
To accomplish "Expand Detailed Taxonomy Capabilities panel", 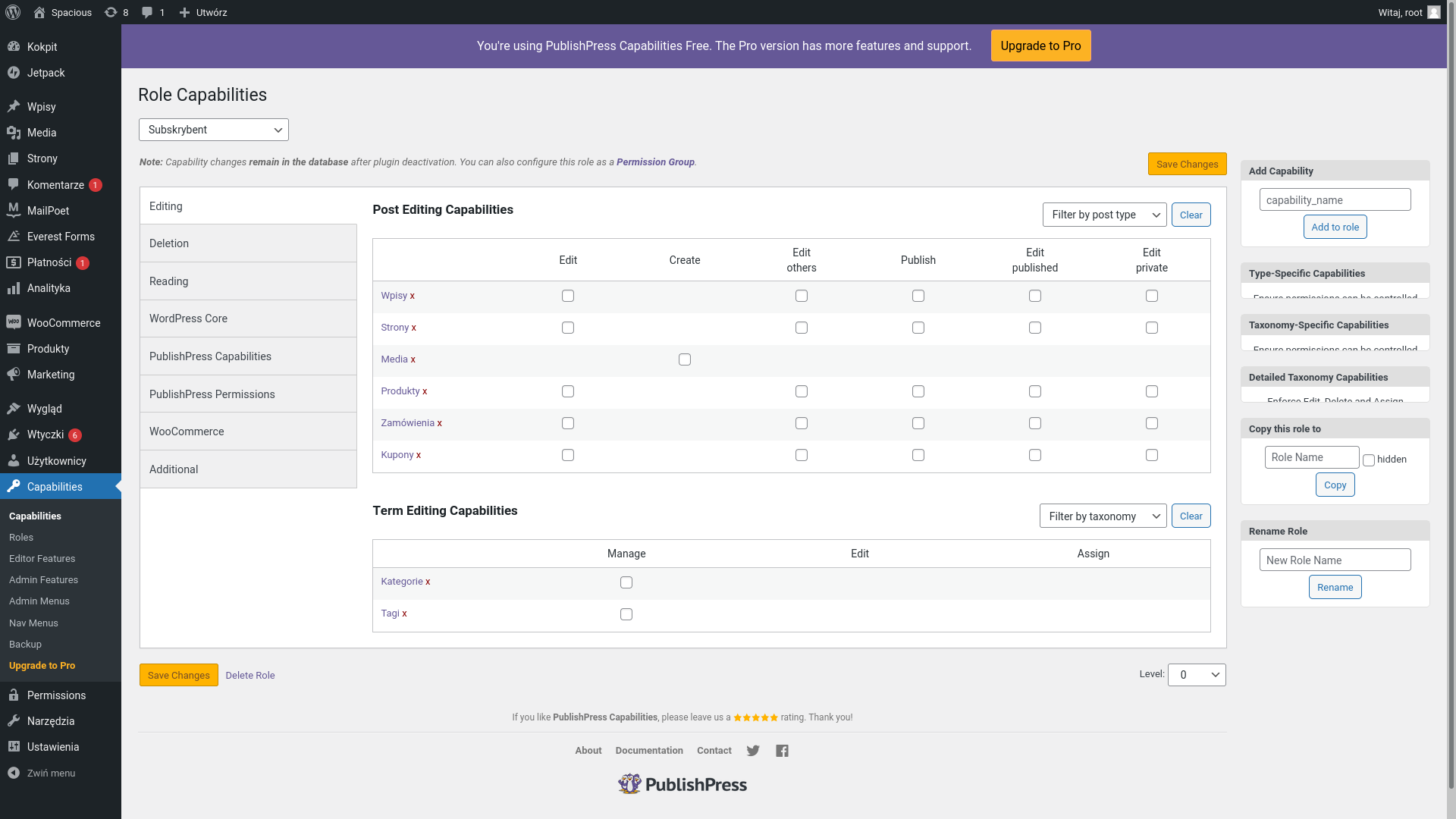I will [1335, 378].
